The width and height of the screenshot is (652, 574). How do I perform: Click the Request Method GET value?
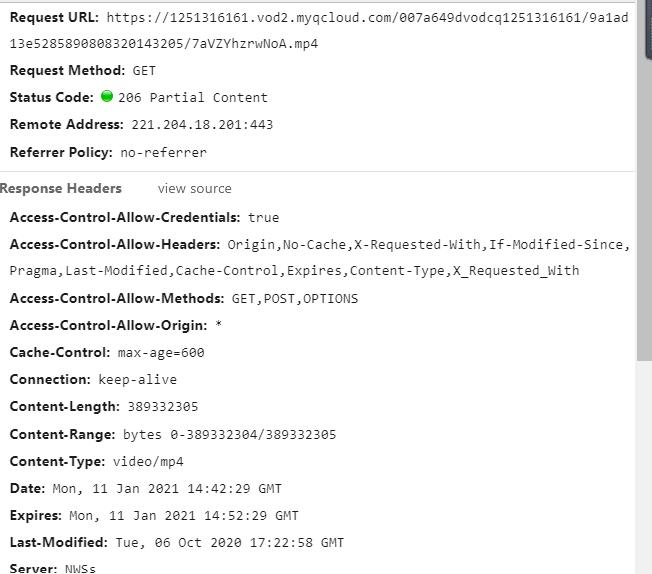[144, 71]
